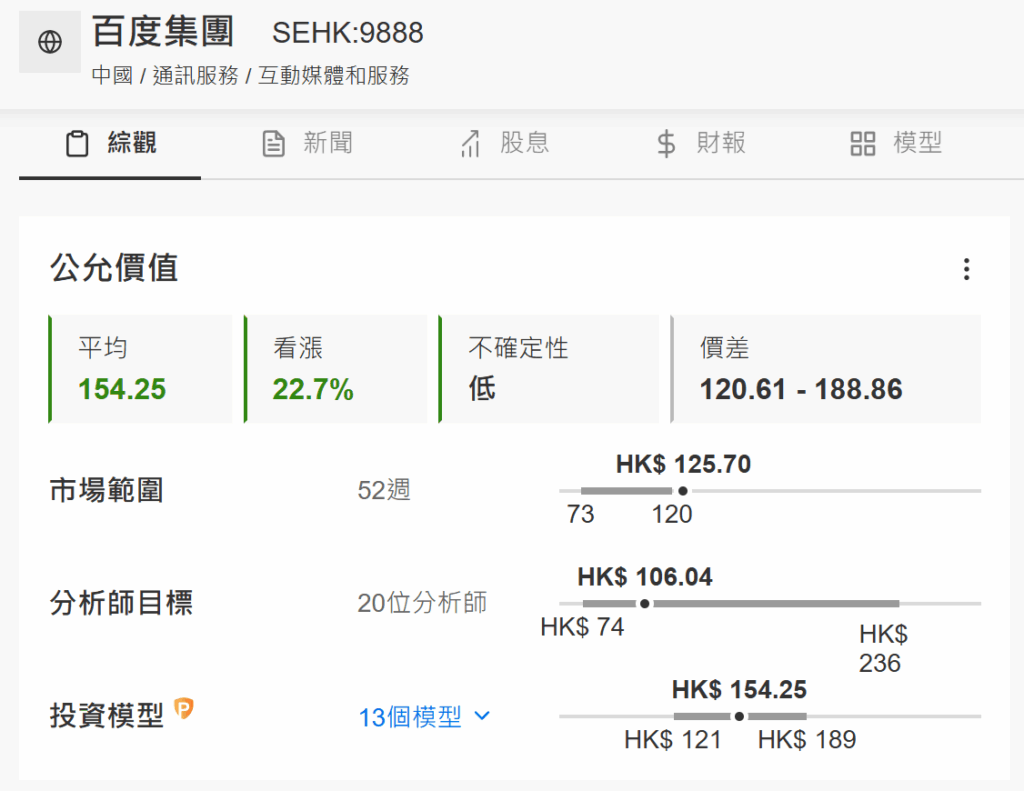Click the globe icon beside 百度集團
This screenshot has width=1024, height=791.
(x=50, y=42)
